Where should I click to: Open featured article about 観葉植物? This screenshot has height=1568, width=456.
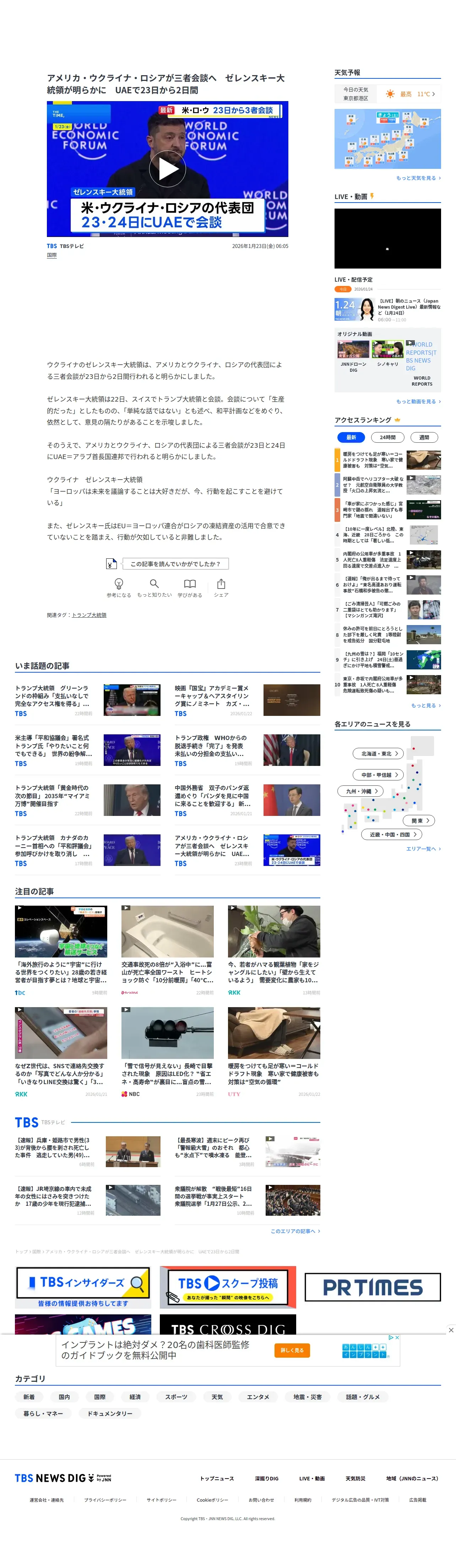tap(274, 950)
